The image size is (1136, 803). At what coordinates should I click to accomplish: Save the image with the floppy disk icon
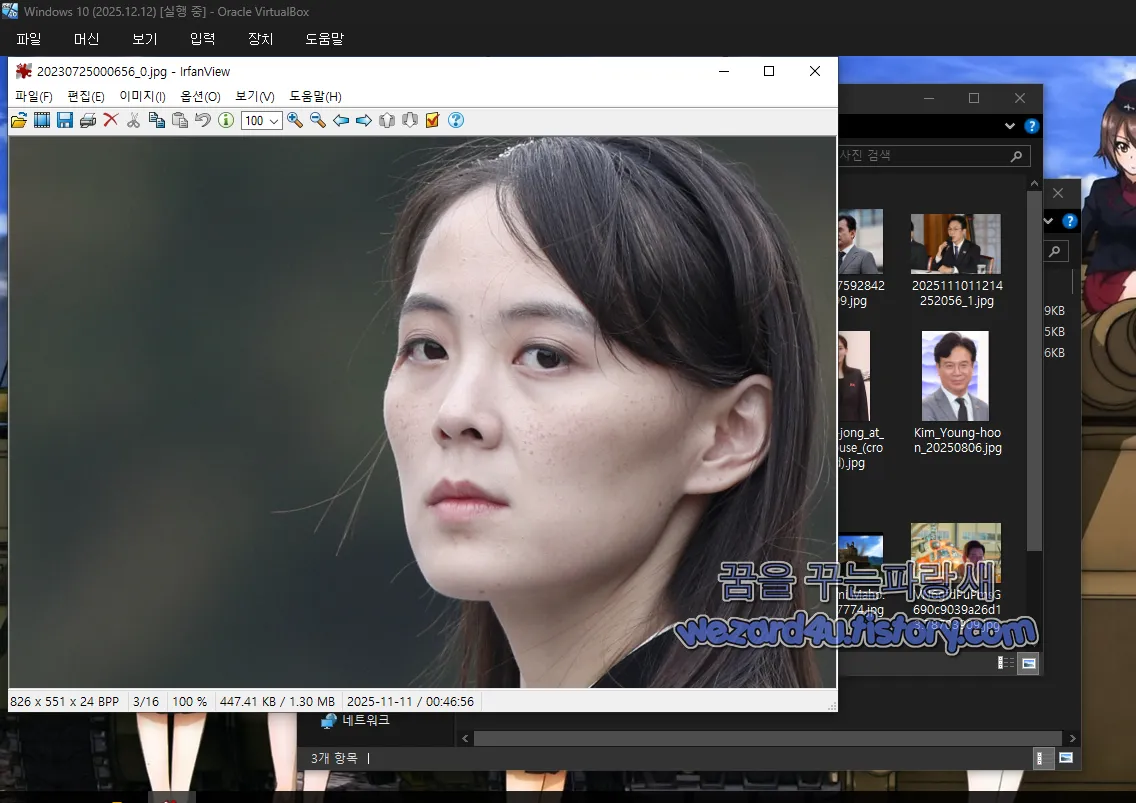(x=65, y=120)
